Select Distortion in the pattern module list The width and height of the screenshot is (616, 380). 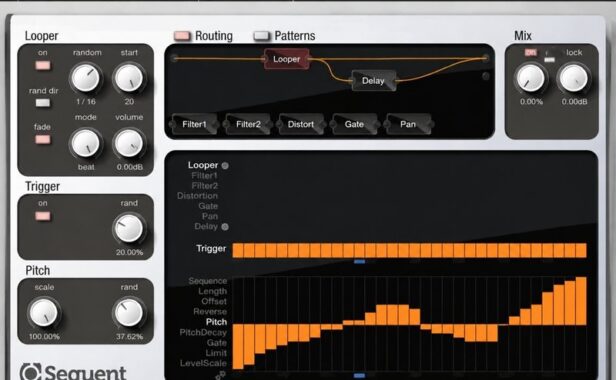point(197,196)
